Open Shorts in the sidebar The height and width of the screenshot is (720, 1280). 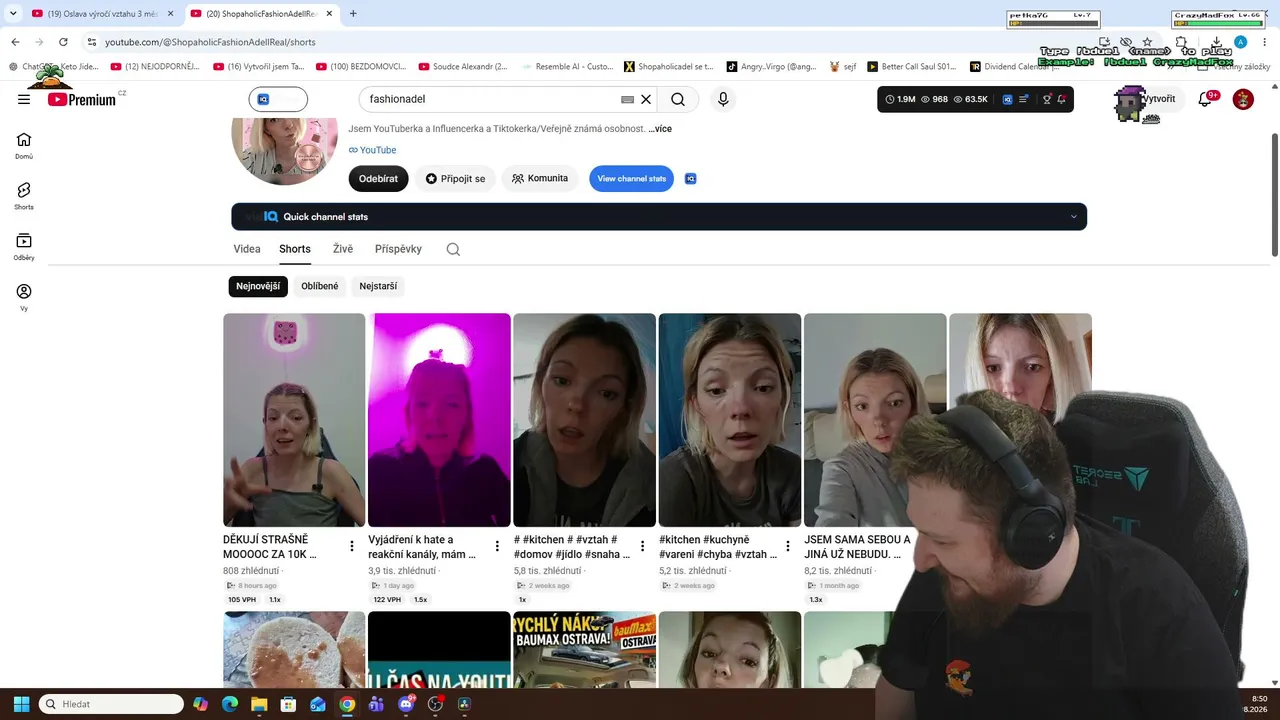tap(24, 196)
